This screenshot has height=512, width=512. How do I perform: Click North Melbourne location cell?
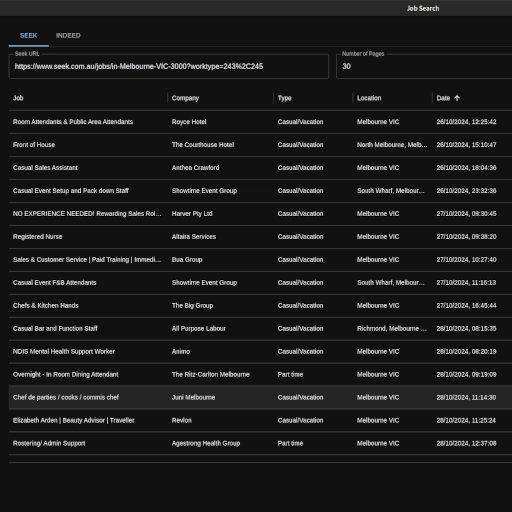[x=392, y=145]
